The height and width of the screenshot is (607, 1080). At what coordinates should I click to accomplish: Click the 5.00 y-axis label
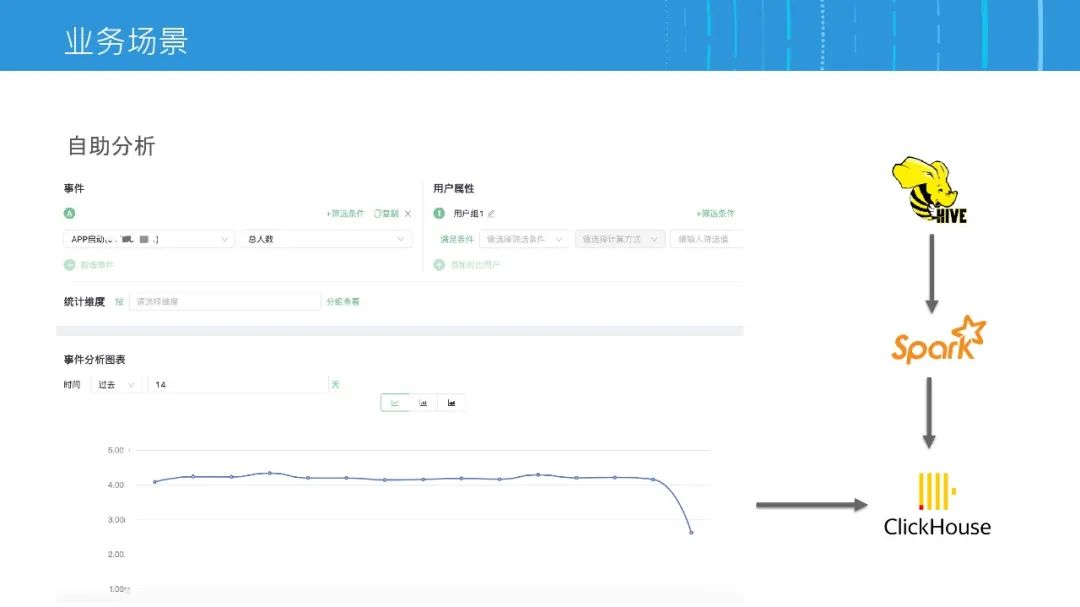[x=116, y=450]
